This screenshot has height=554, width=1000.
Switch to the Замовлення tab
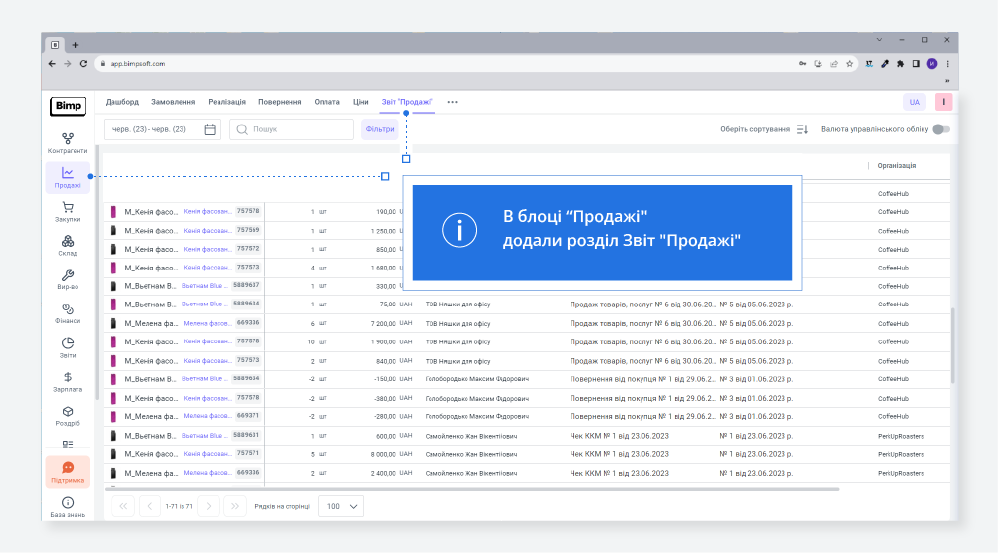[173, 102]
